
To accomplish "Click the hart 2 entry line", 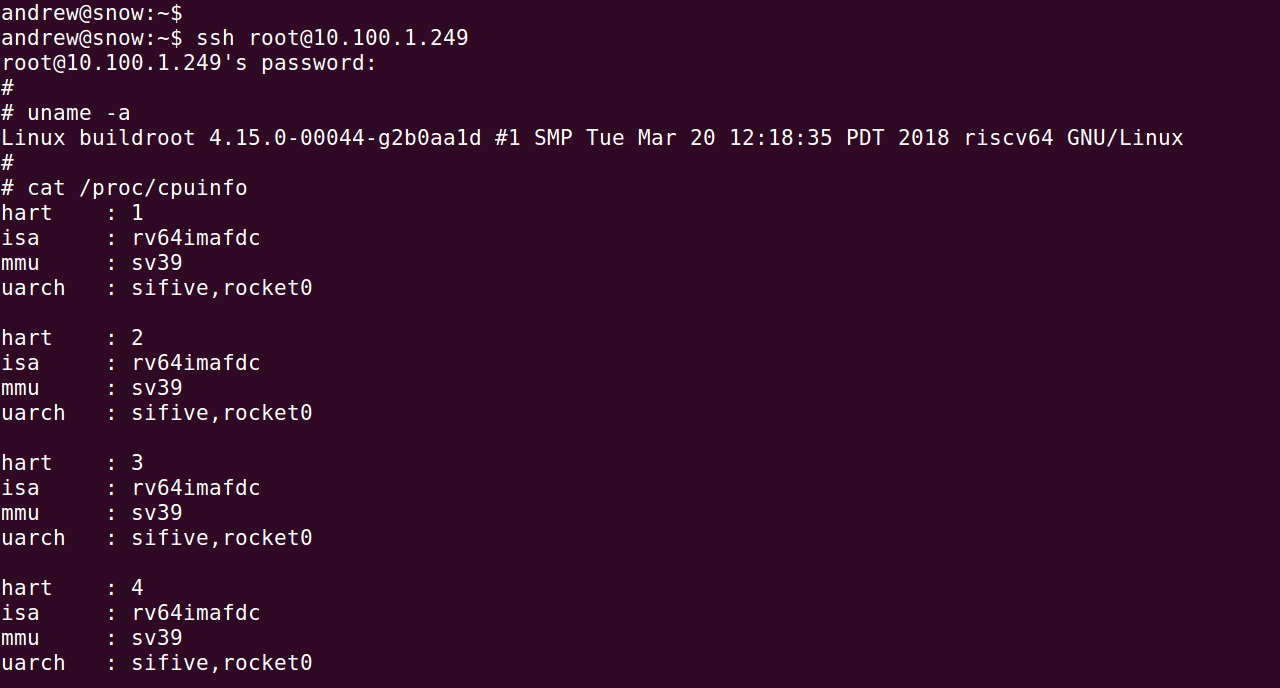I will [72, 338].
